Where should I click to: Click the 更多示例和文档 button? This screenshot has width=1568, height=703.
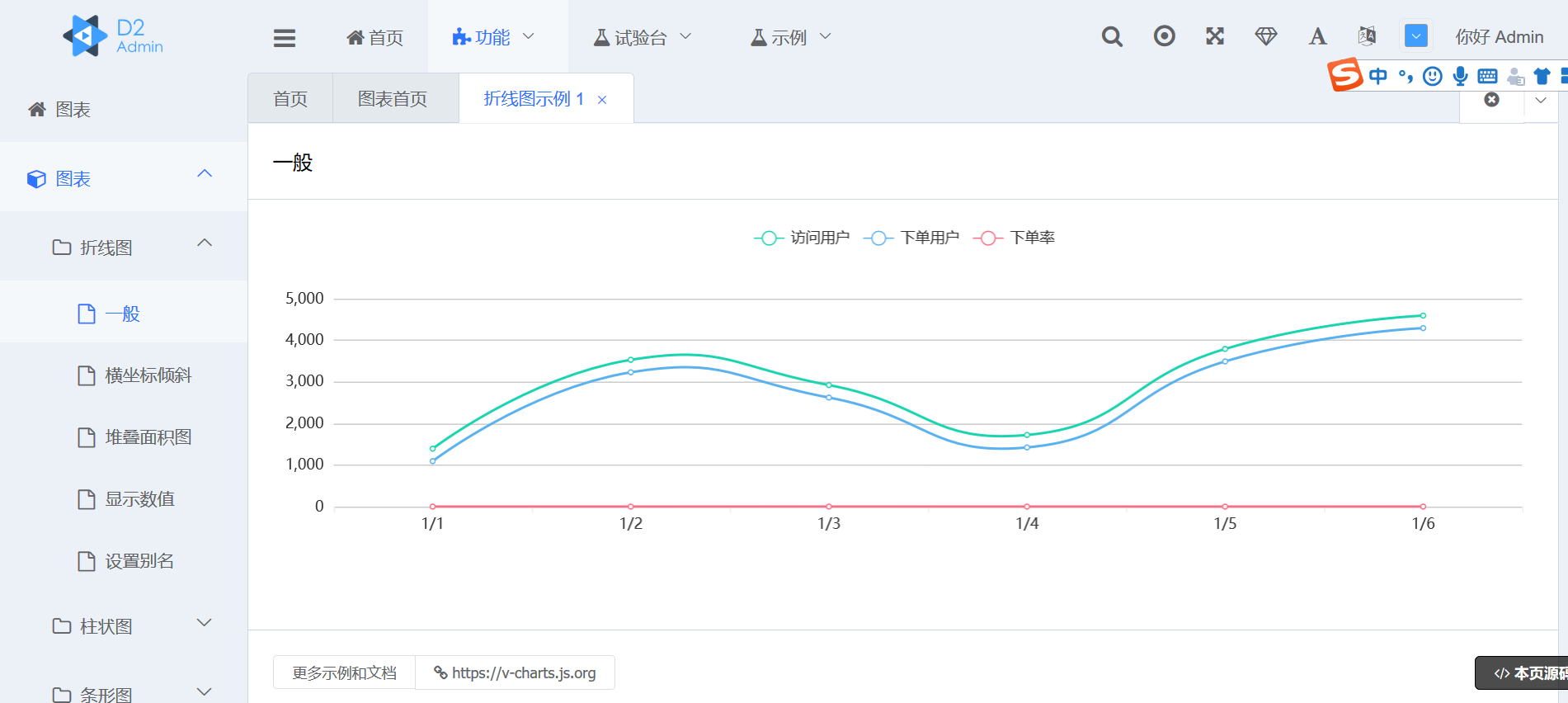[344, 672]
